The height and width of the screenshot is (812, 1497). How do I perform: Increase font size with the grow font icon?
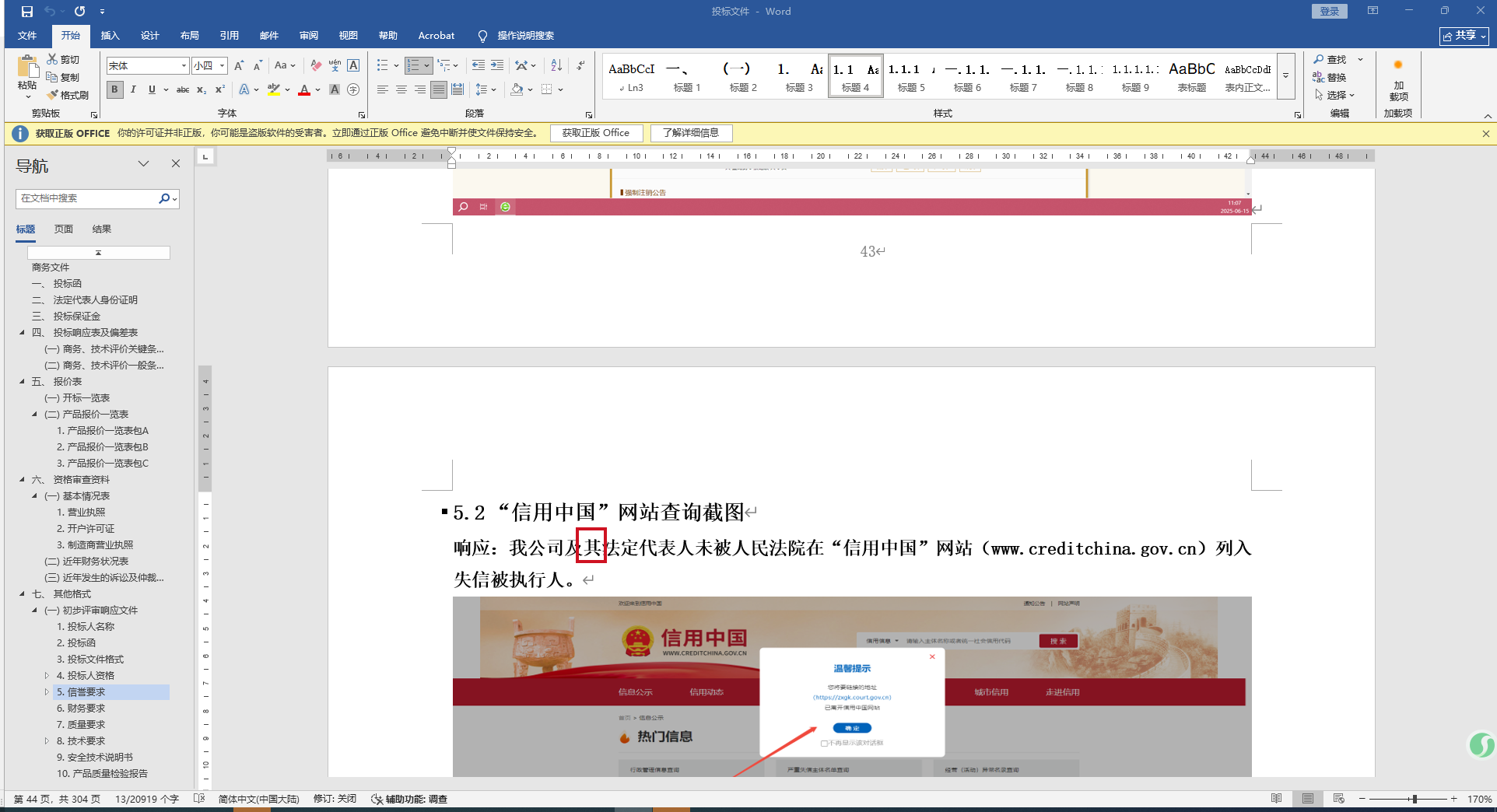pyautogui.click(x=239, y=66)
